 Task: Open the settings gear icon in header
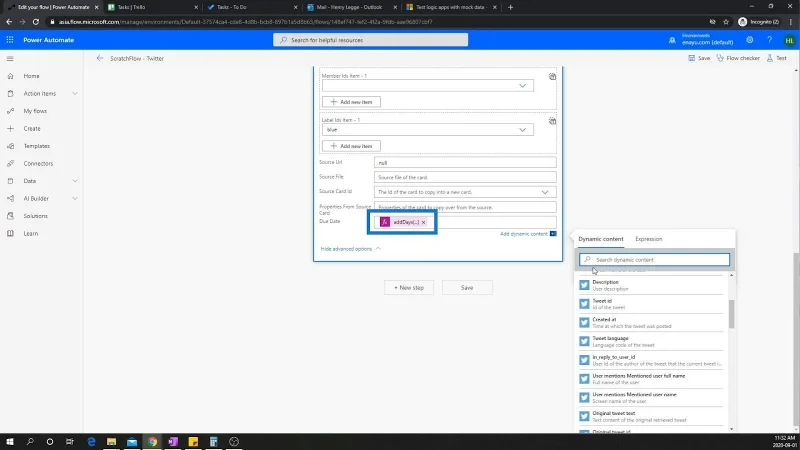[x=749, y=40]
